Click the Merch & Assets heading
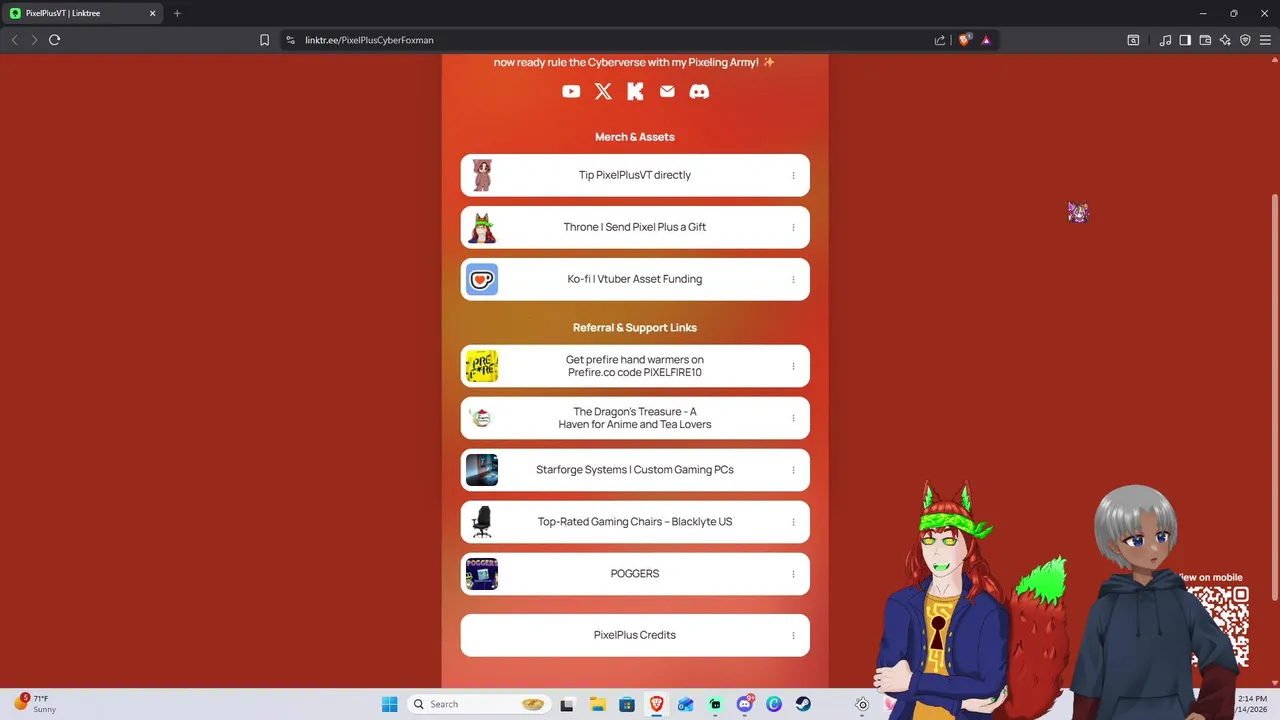1280x720 pixels. pos(635,137)
